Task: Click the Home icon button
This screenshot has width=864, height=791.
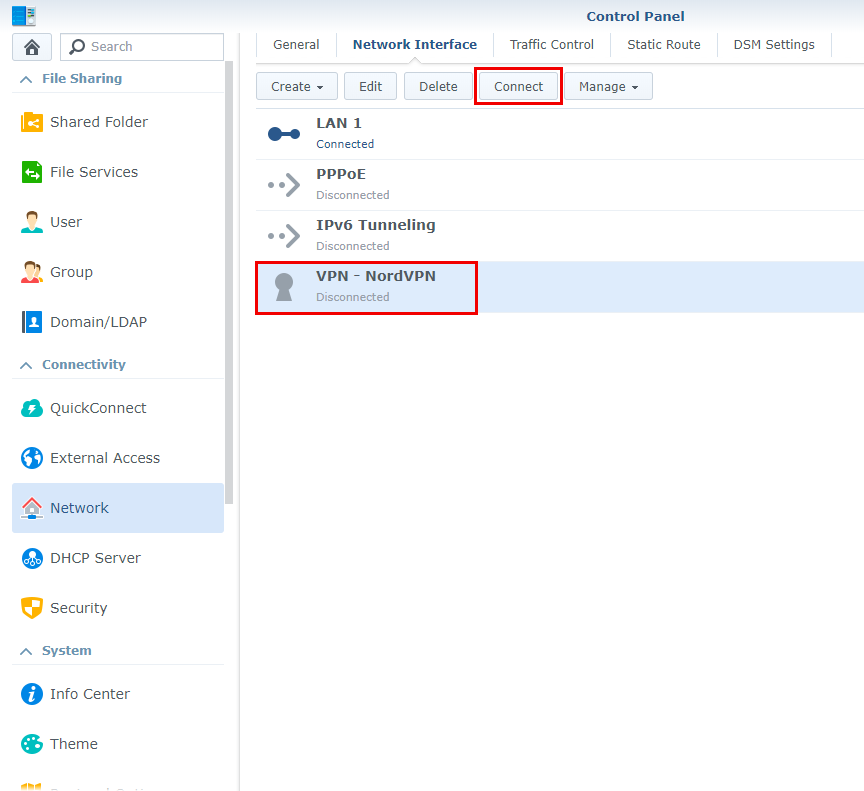Action: (32, 47)
